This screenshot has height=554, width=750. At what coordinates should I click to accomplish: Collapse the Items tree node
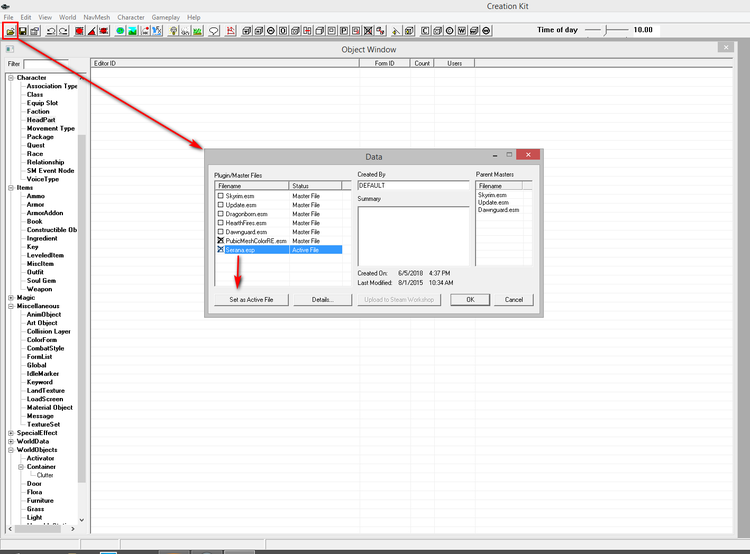click(11, 188)
